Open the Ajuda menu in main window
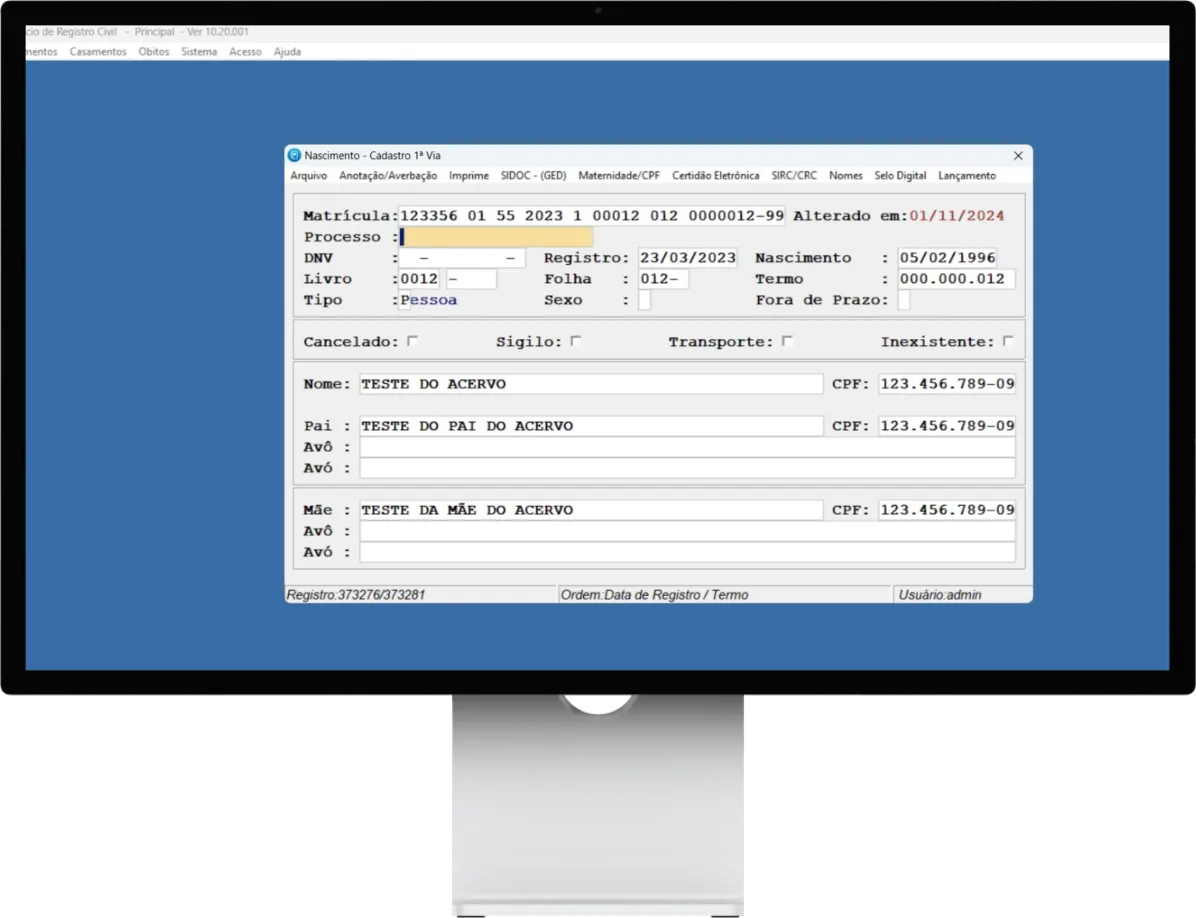 (x=287, y=51)
